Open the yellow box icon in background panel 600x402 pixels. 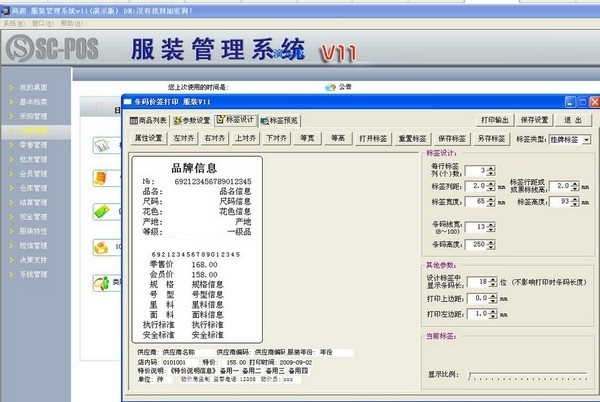(x=101, y=248)
